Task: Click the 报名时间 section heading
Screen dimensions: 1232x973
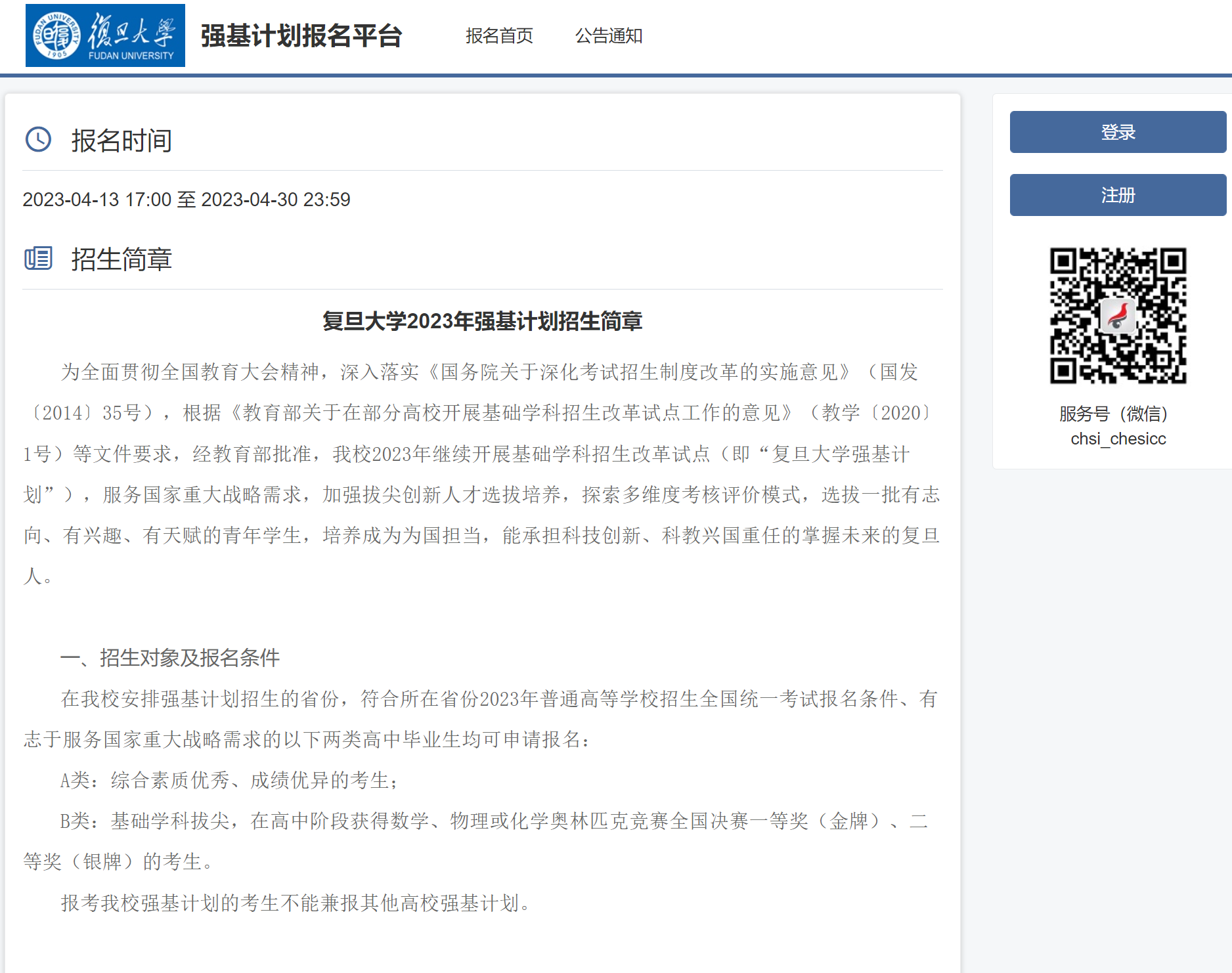Action: click(x=121, y=141)
